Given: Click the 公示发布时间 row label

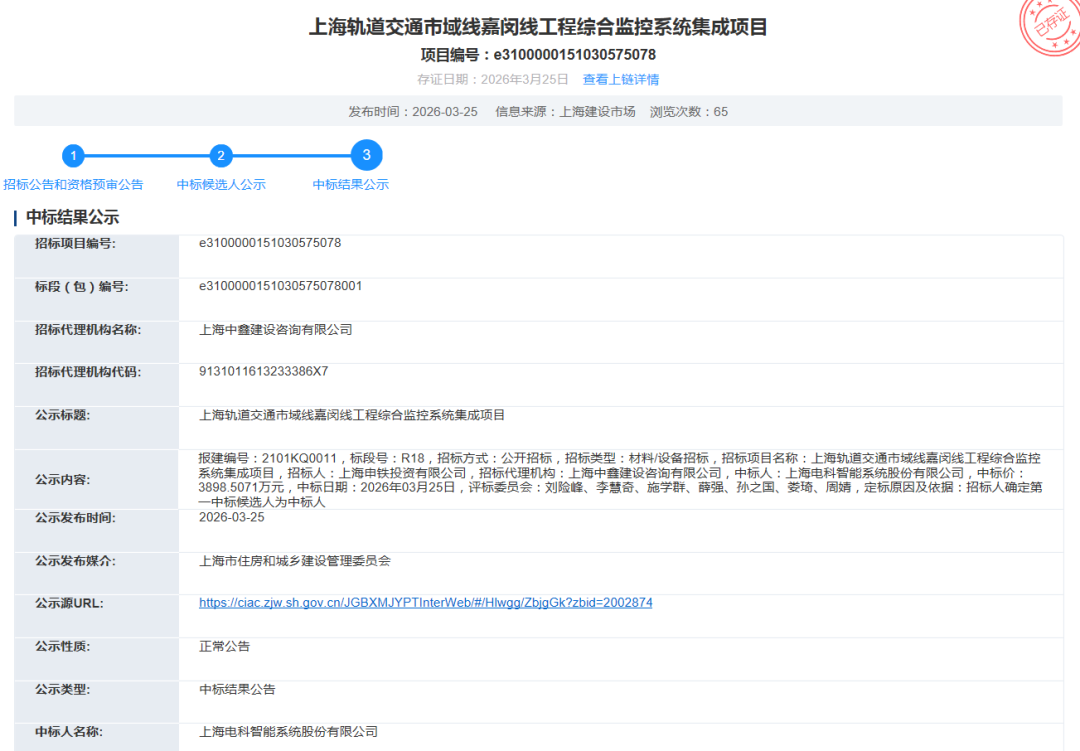Looking at the screenshot, I should [75, 518].
